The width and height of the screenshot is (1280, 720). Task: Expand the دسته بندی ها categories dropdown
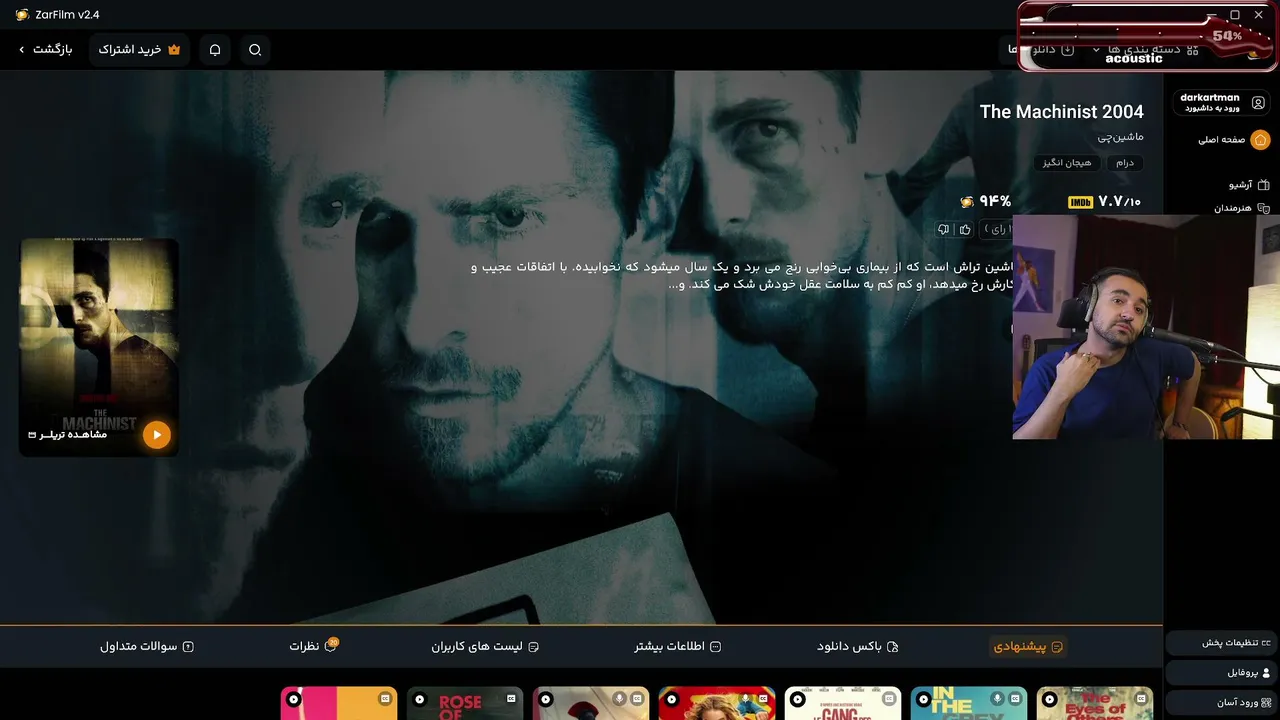tap(1145, 50)
